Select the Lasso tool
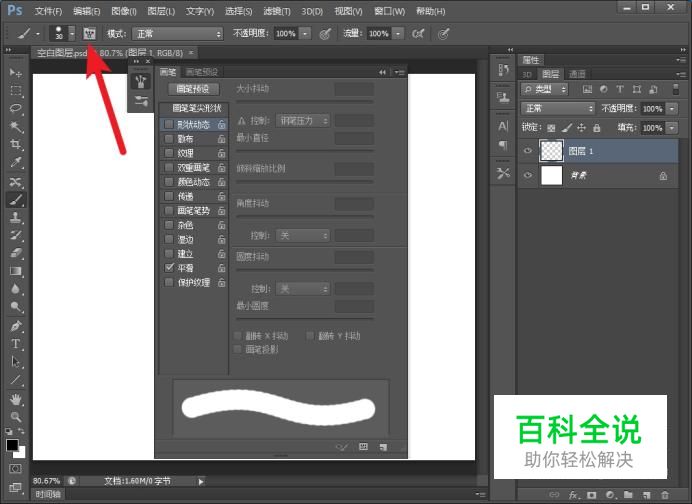The image size is (692, 504). (x=16, y=109)
